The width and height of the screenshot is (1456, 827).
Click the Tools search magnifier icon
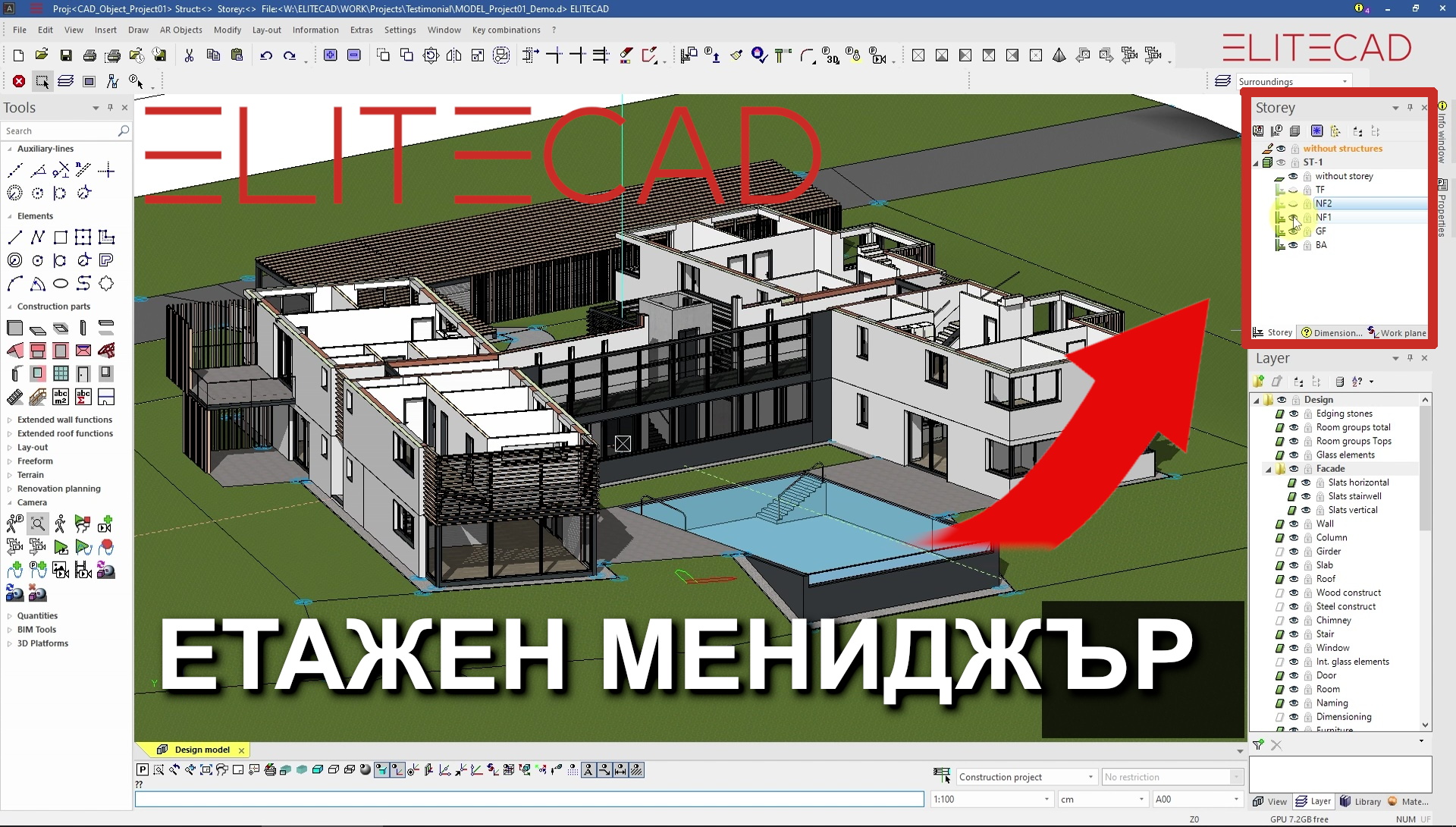pyautogui.click(x=123, y=131)
